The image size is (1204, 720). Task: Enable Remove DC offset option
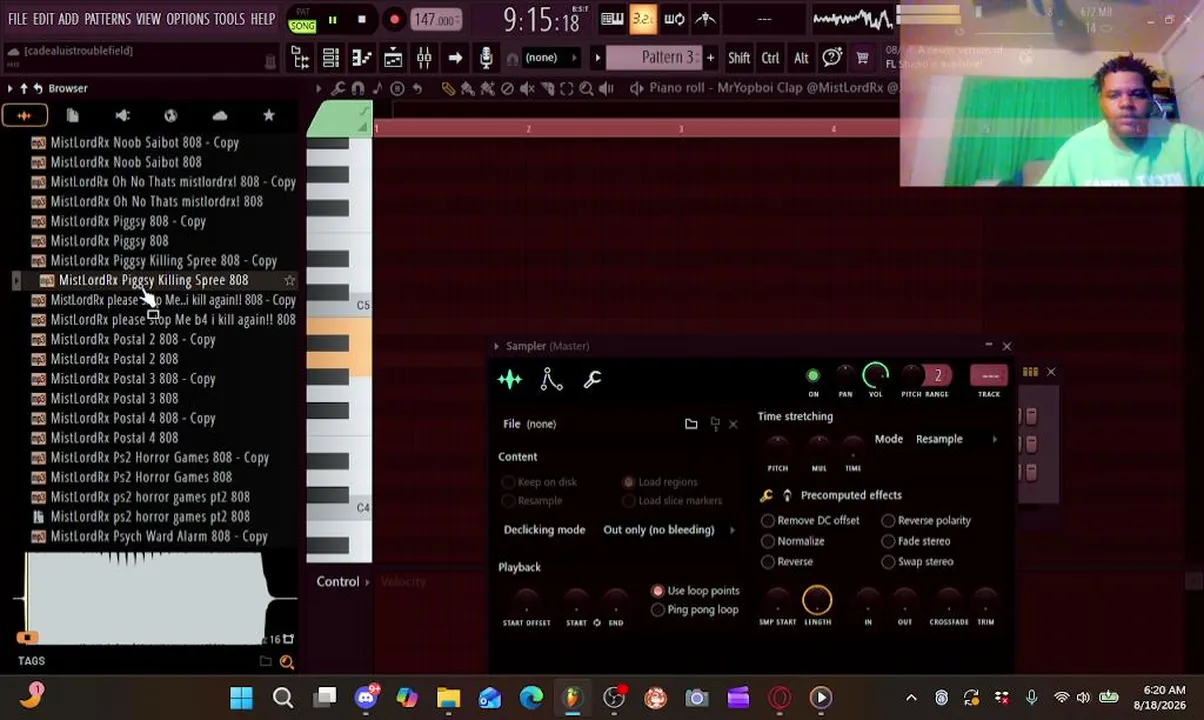click(768, 521)
